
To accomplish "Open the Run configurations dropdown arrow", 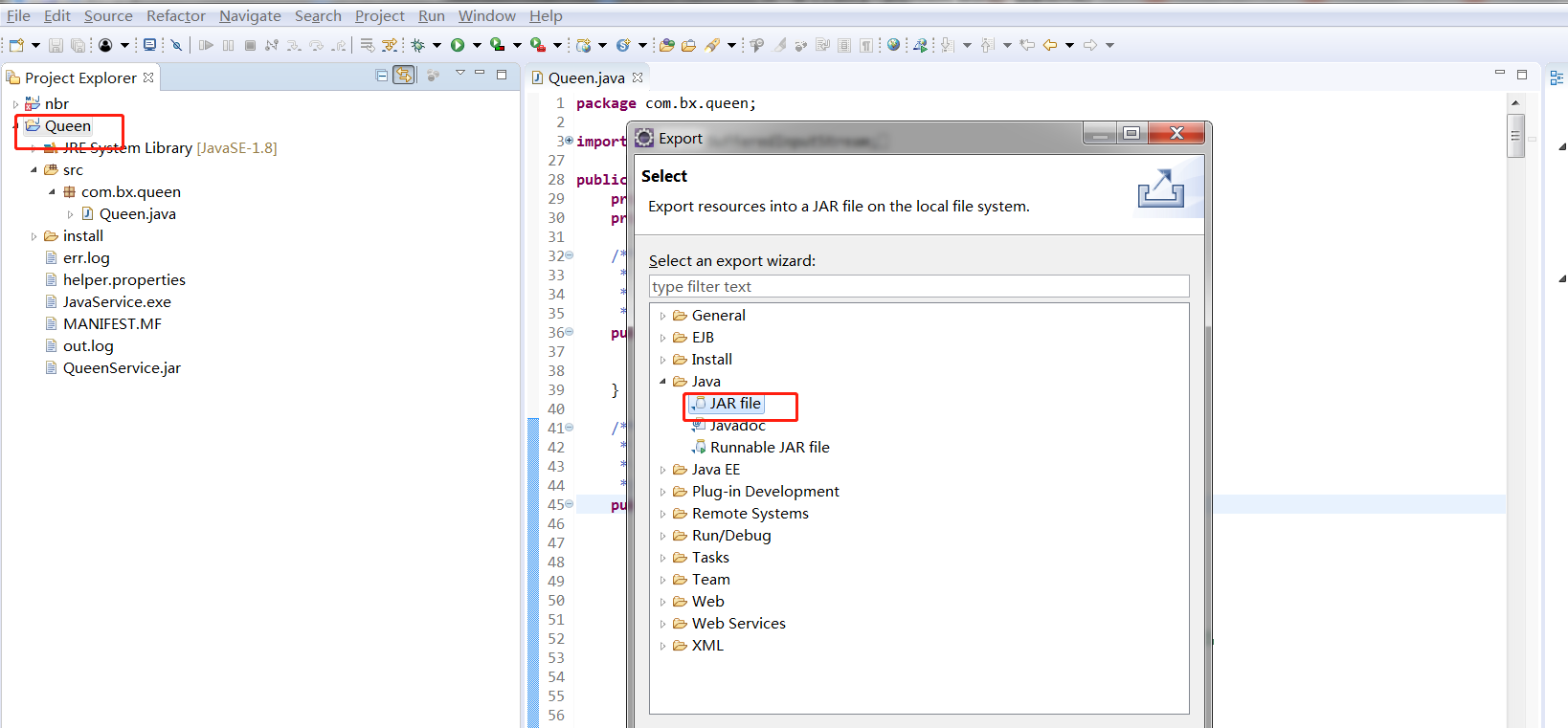I will (477, 45).
